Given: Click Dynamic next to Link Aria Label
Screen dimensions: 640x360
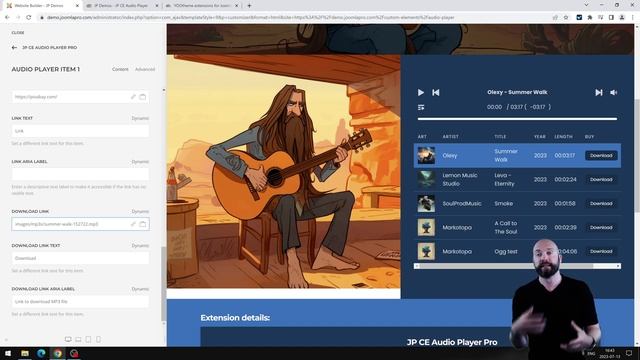Looking at the screenshot, I should [x=140, y=162].
